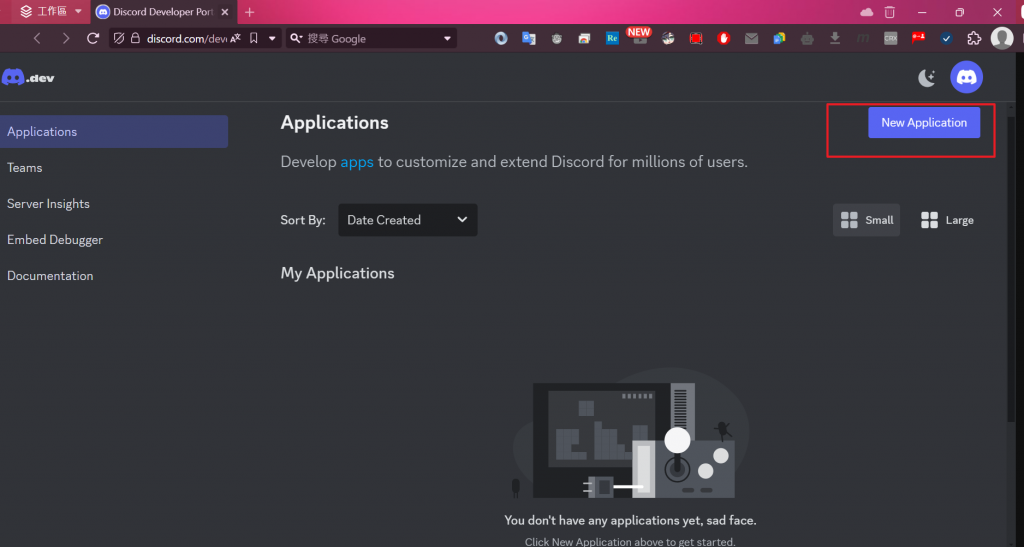Image resolution: width=1024 pixels, height=547 pixels.
Task: Click the red hand blocker extension
Action: pos(724,39)
